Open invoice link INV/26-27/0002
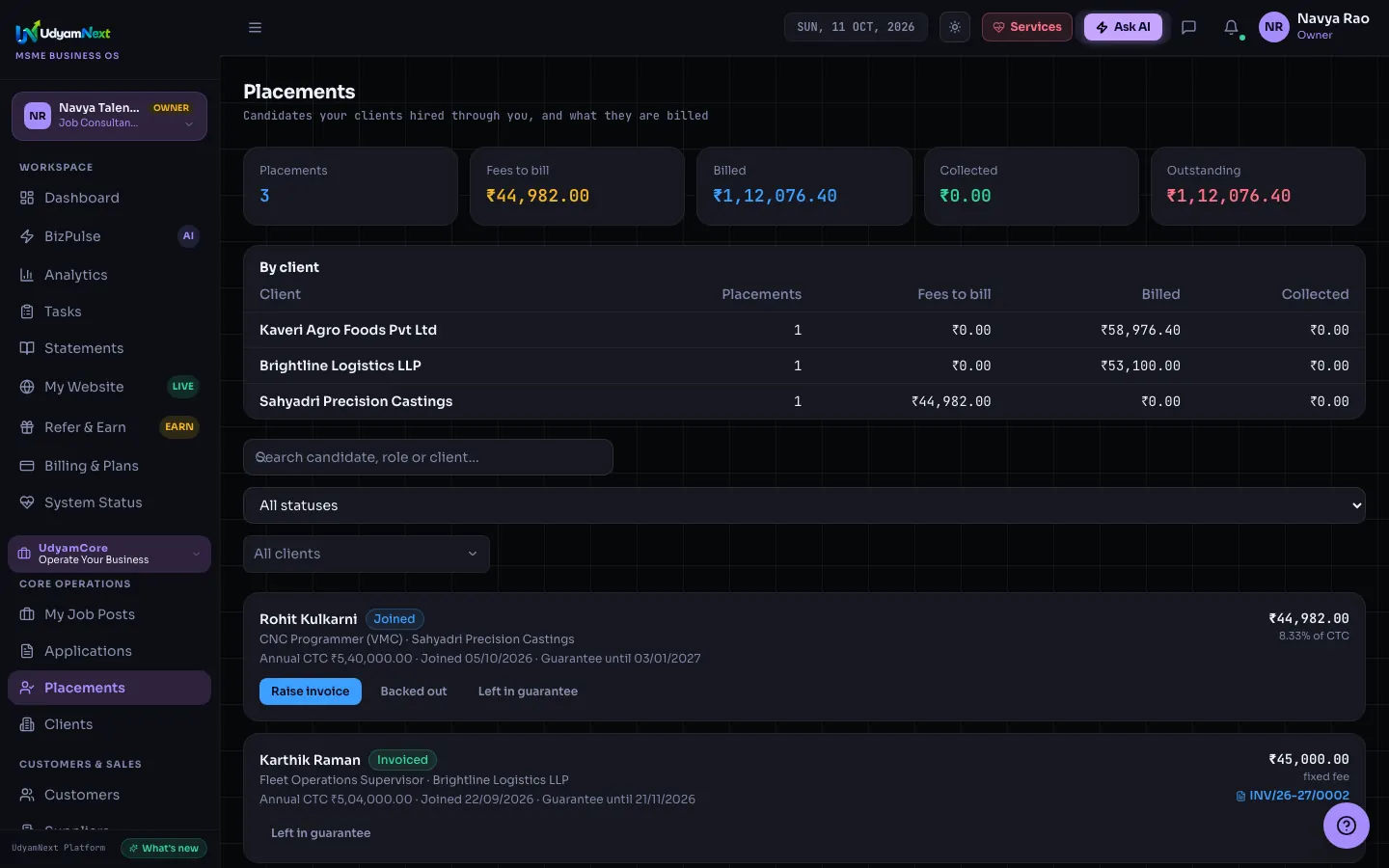 (1293, 796)
